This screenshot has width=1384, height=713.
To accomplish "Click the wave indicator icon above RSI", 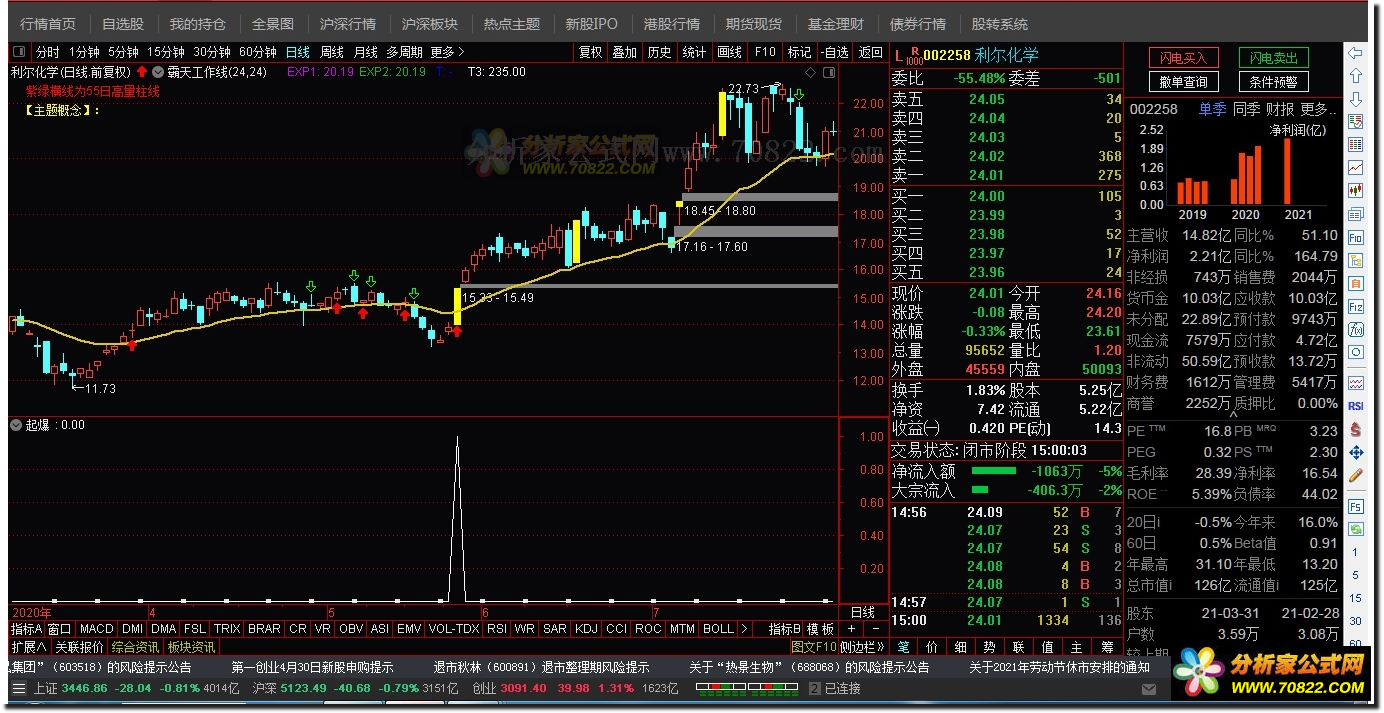I will 1356,383.
